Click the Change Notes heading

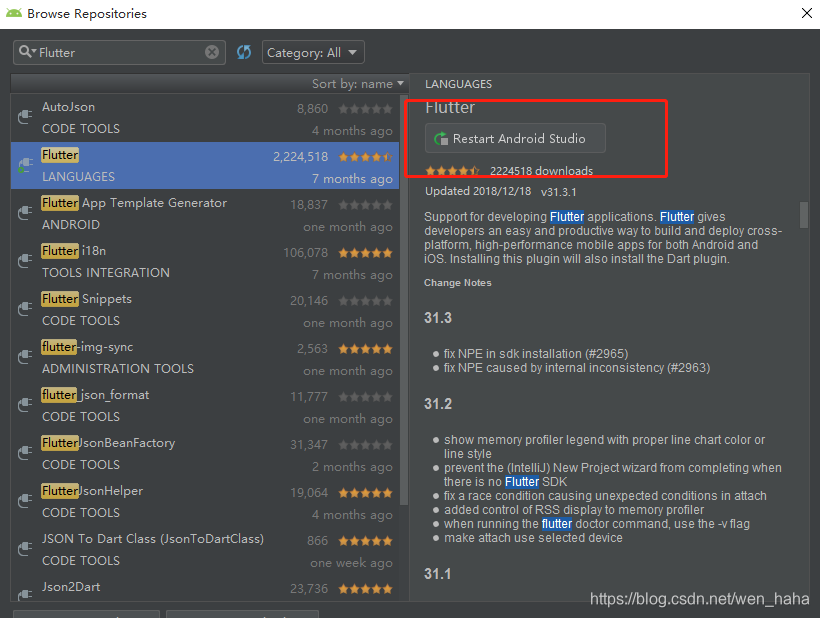click(x=458, y=282)
